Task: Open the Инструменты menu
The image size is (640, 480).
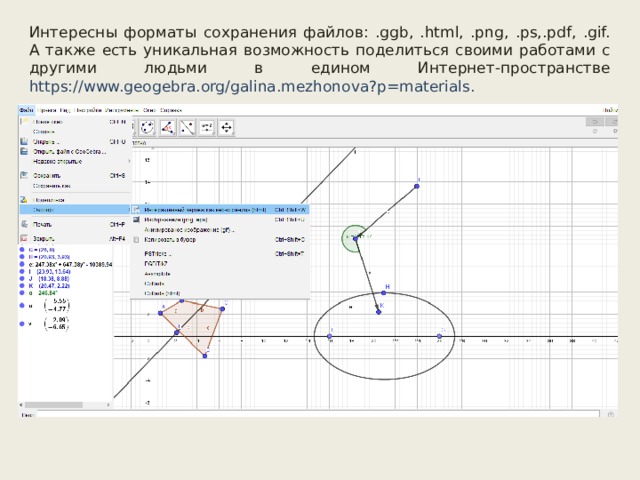Action: tap(122, 110)
